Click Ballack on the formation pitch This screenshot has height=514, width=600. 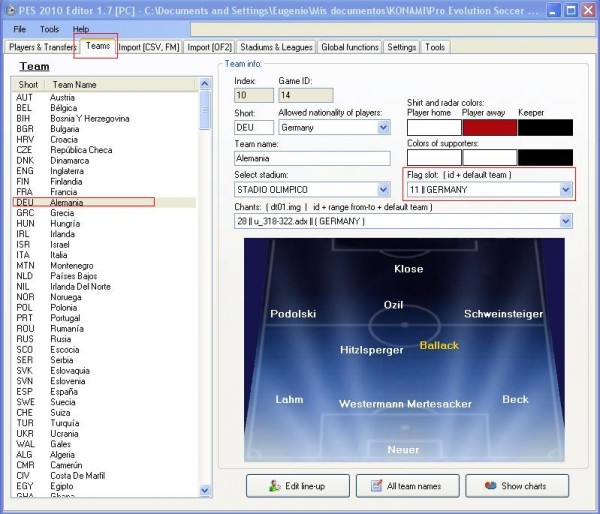coord(439,345)
